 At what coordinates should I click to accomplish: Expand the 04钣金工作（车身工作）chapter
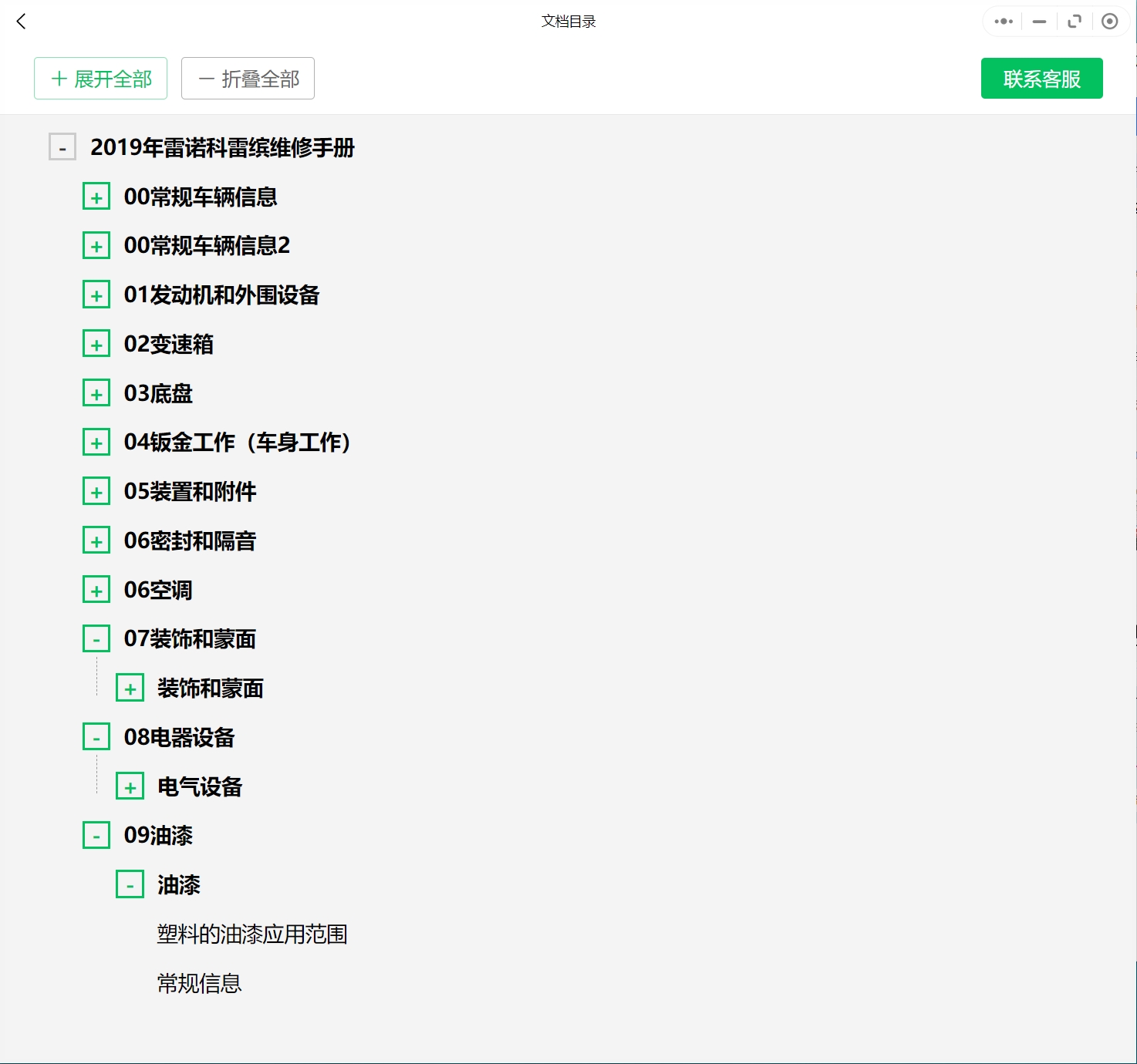[96, 442]
